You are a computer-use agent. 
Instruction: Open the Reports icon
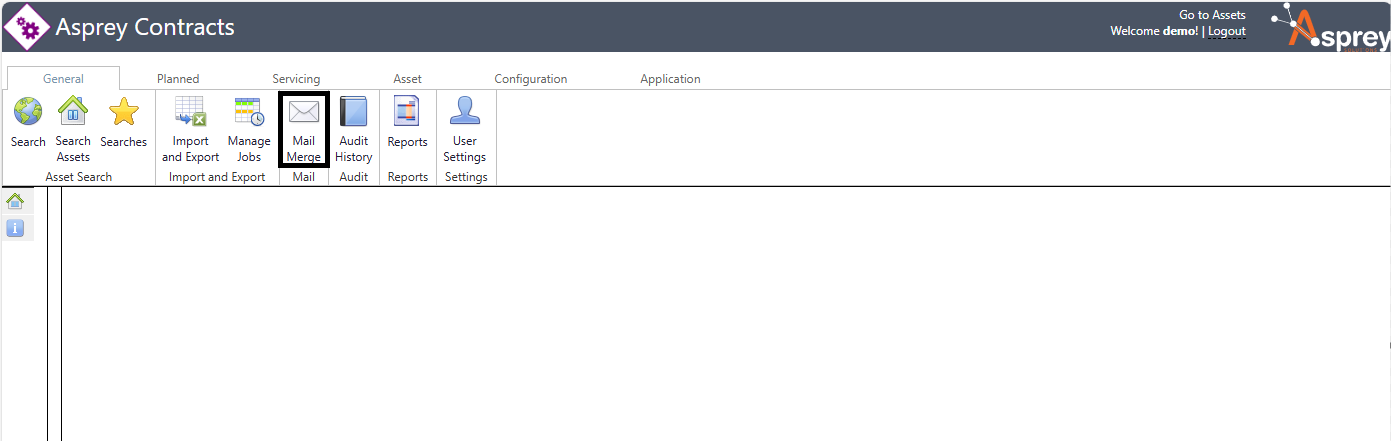407,112
